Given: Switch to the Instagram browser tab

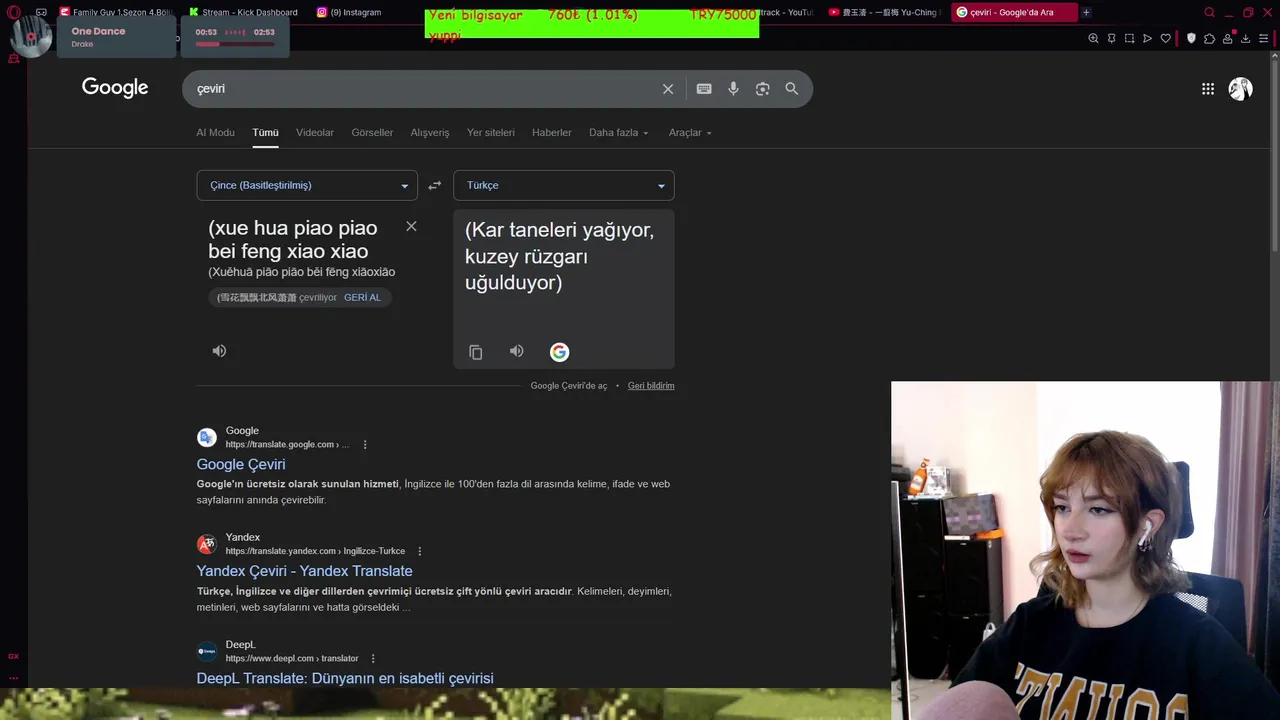Looking at the screenshot, I should pyautogui.click(x=349, y=12).
